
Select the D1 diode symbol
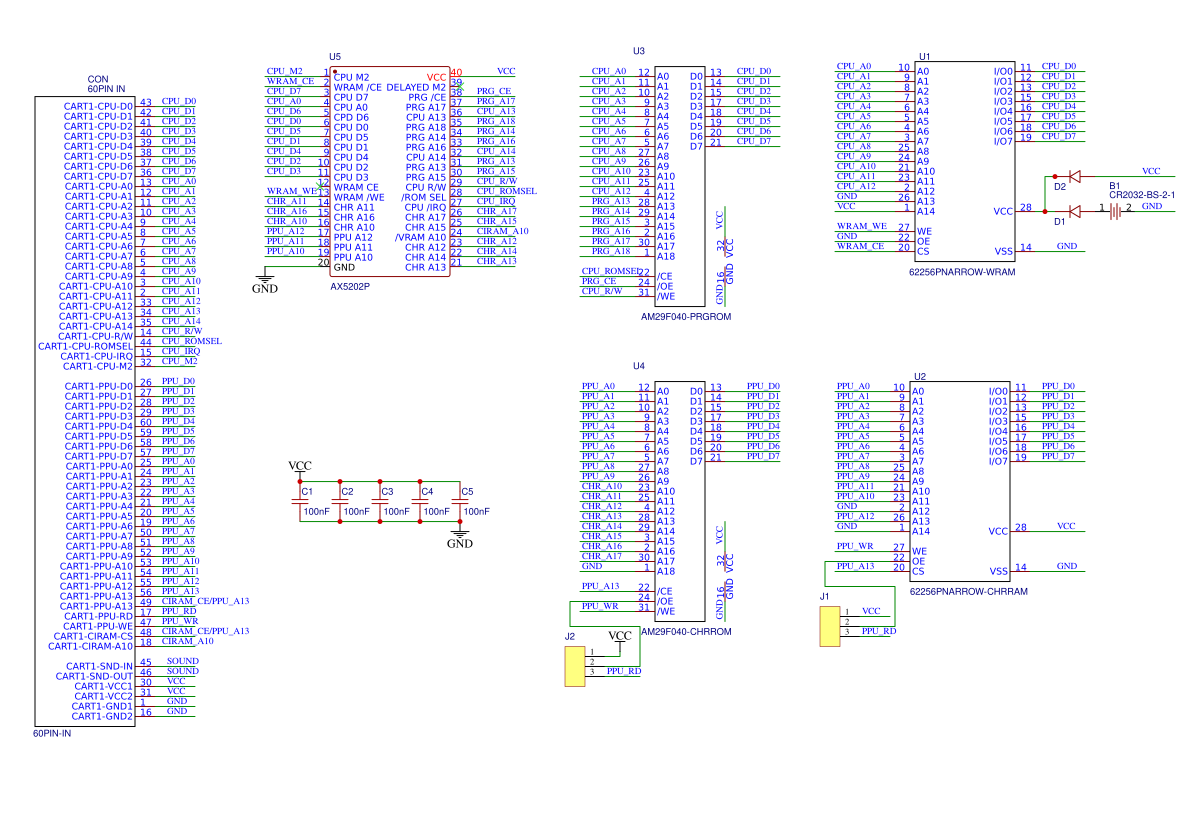pyautogui.click(x=1075, y=211)
